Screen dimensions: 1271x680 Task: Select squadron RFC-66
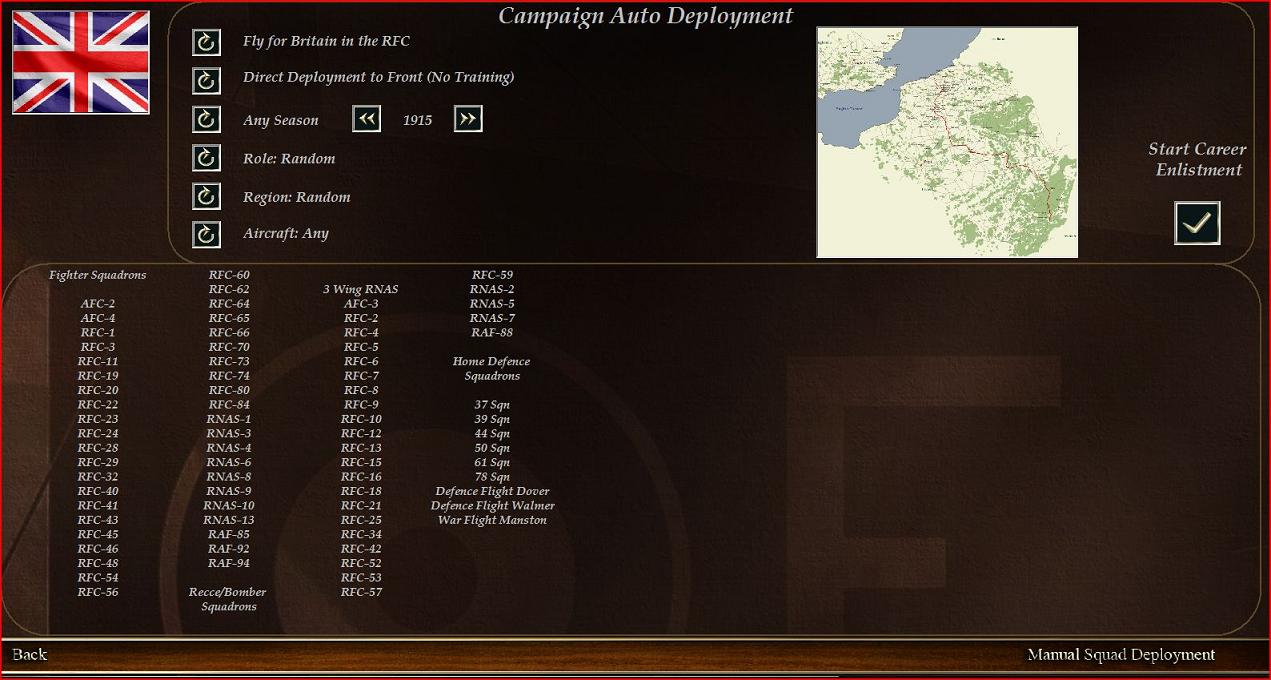coord(229,333)
